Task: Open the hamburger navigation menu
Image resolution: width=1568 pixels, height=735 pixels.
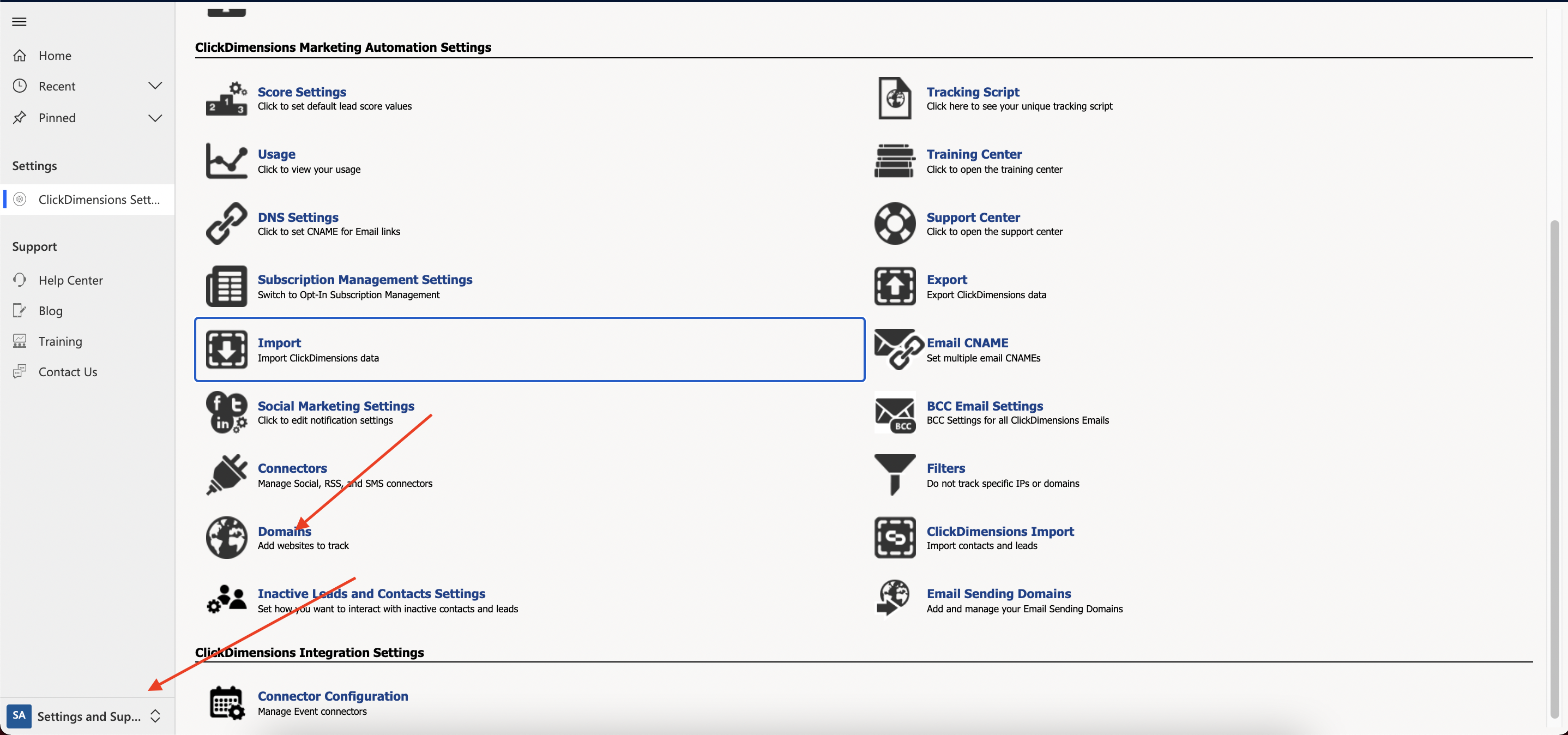Action: click(20, 22)
